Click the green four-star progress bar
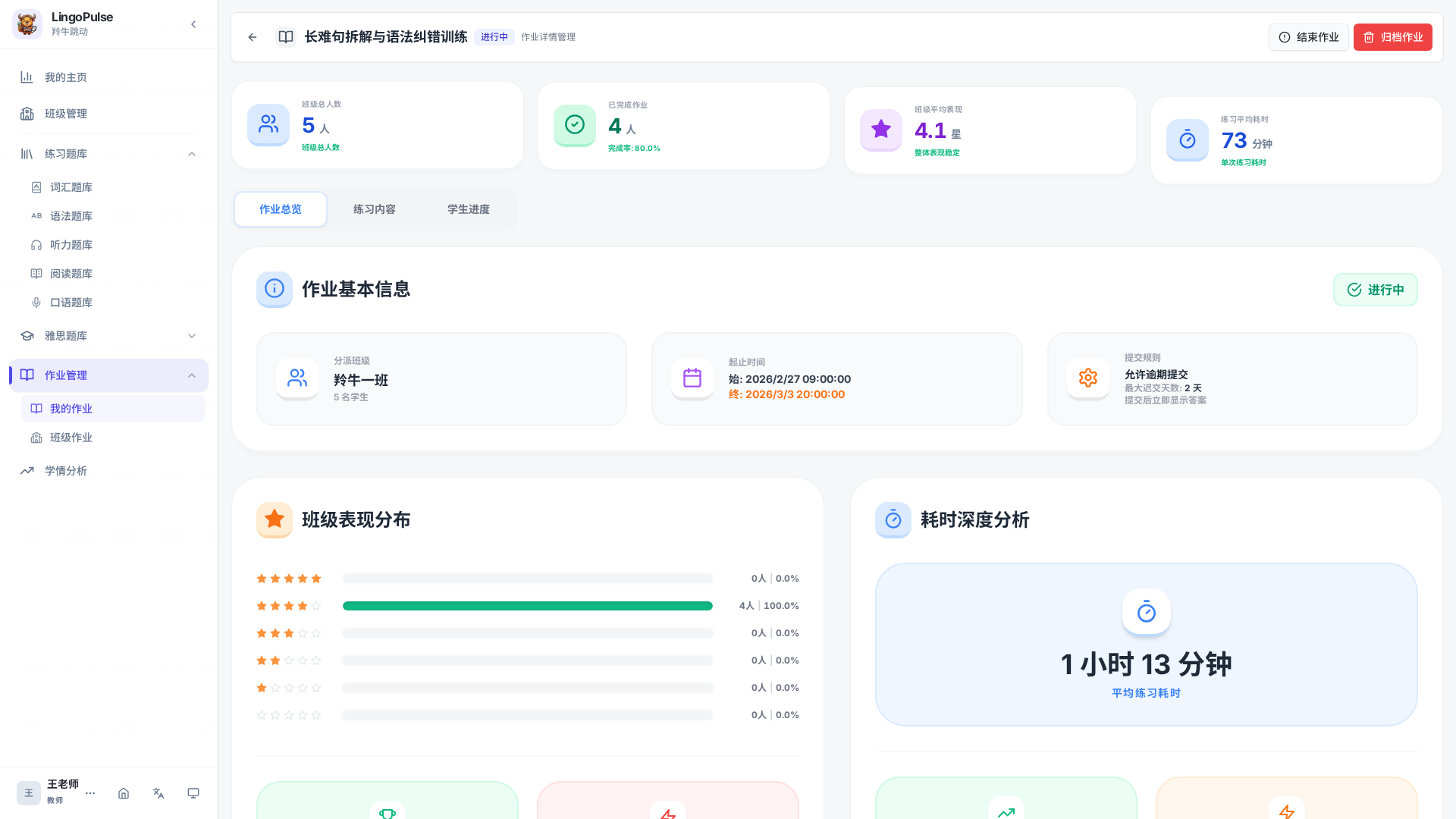This screenshot has height=819, width=1456. point(528,606)
